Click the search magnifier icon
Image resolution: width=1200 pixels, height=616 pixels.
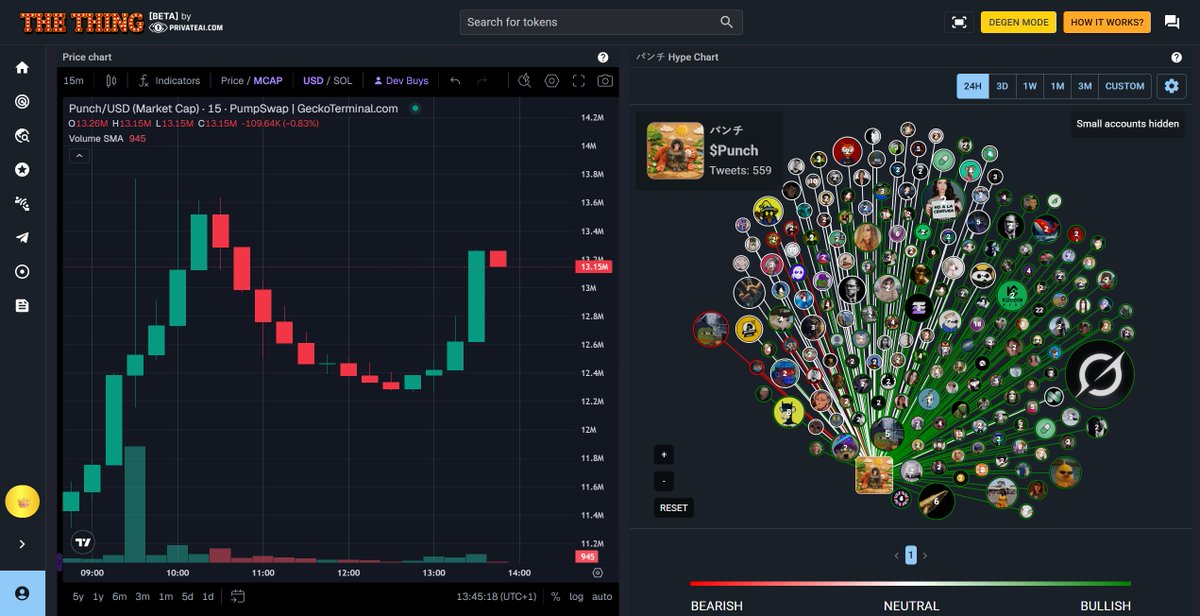pos(727,22)
